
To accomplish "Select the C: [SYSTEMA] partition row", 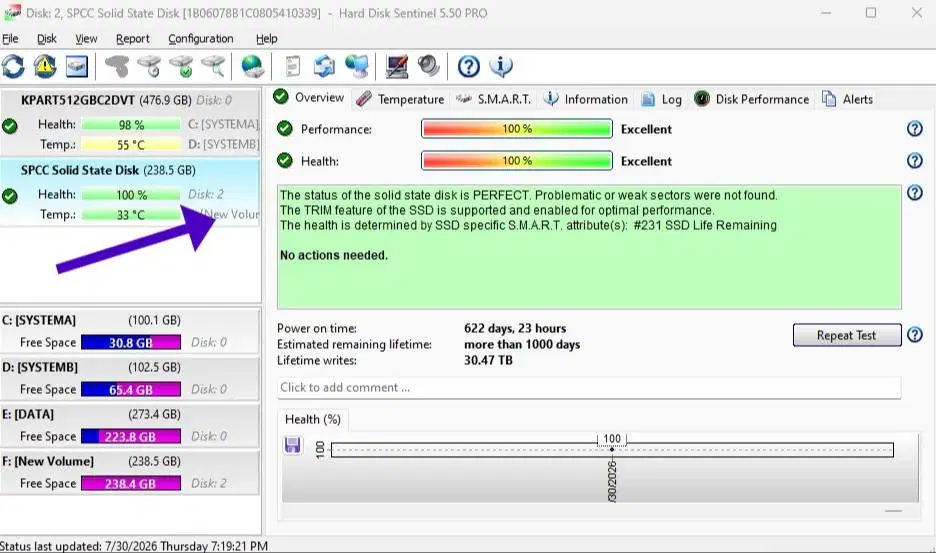I will [x=130, y=331].
